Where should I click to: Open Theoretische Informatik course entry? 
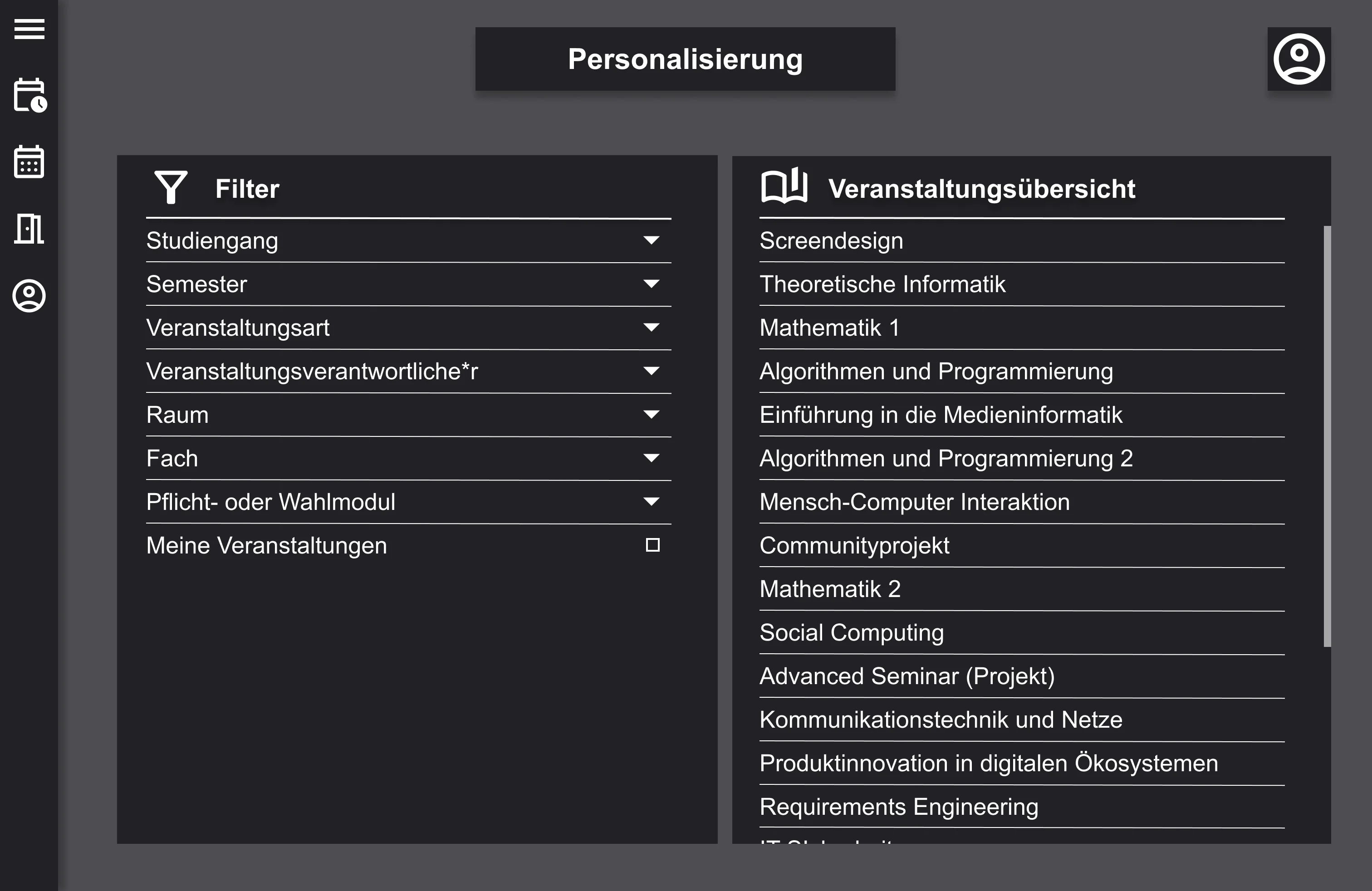click(x=882, y=284)
